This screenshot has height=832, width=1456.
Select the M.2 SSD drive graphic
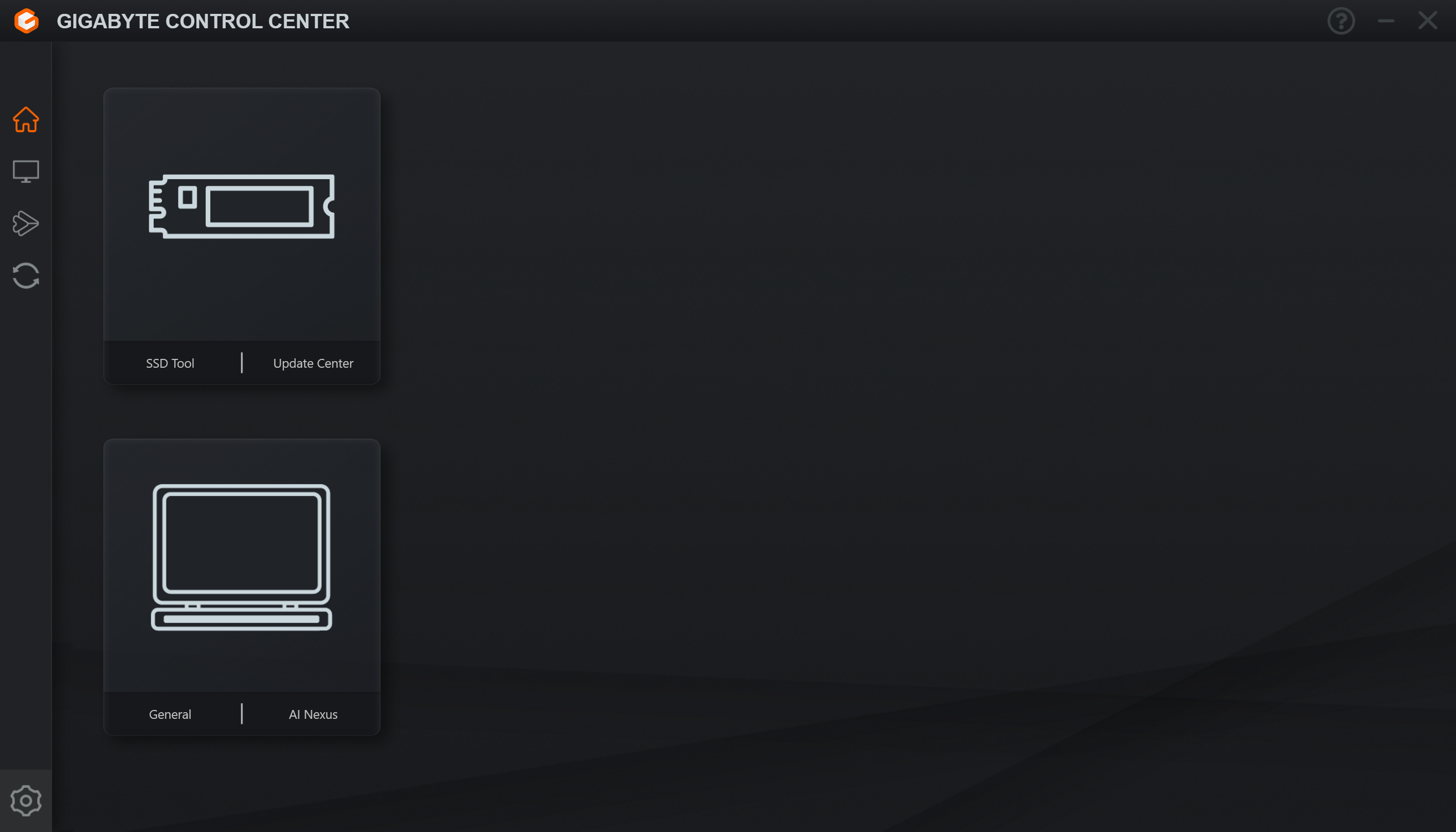[242, 206]
